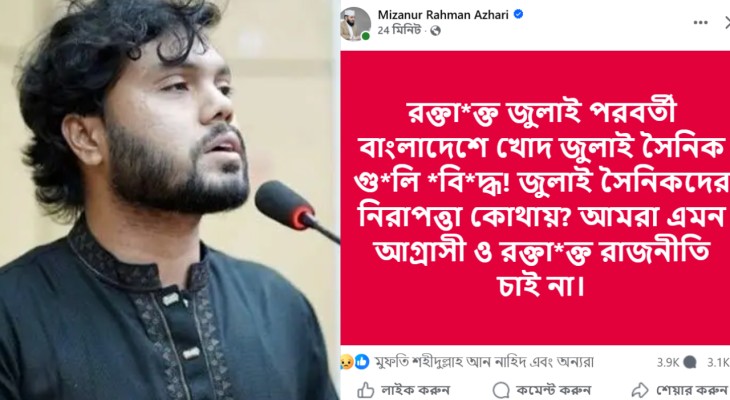Open the 24 মিনিট timestamp link
The height and width of the screenshot is (400, 730).
398,30
